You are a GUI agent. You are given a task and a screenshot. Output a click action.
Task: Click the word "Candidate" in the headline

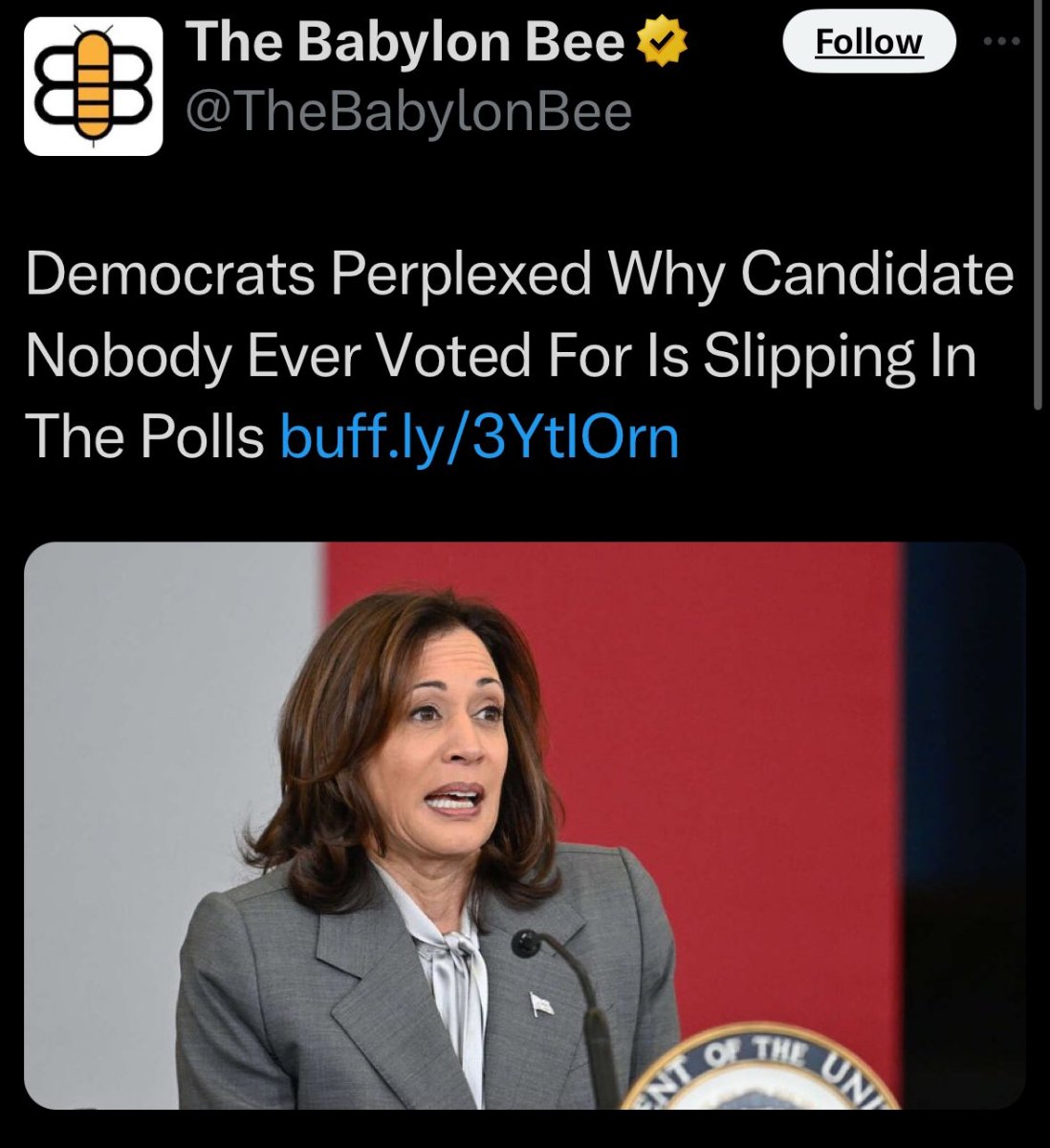tap(877, 275)
